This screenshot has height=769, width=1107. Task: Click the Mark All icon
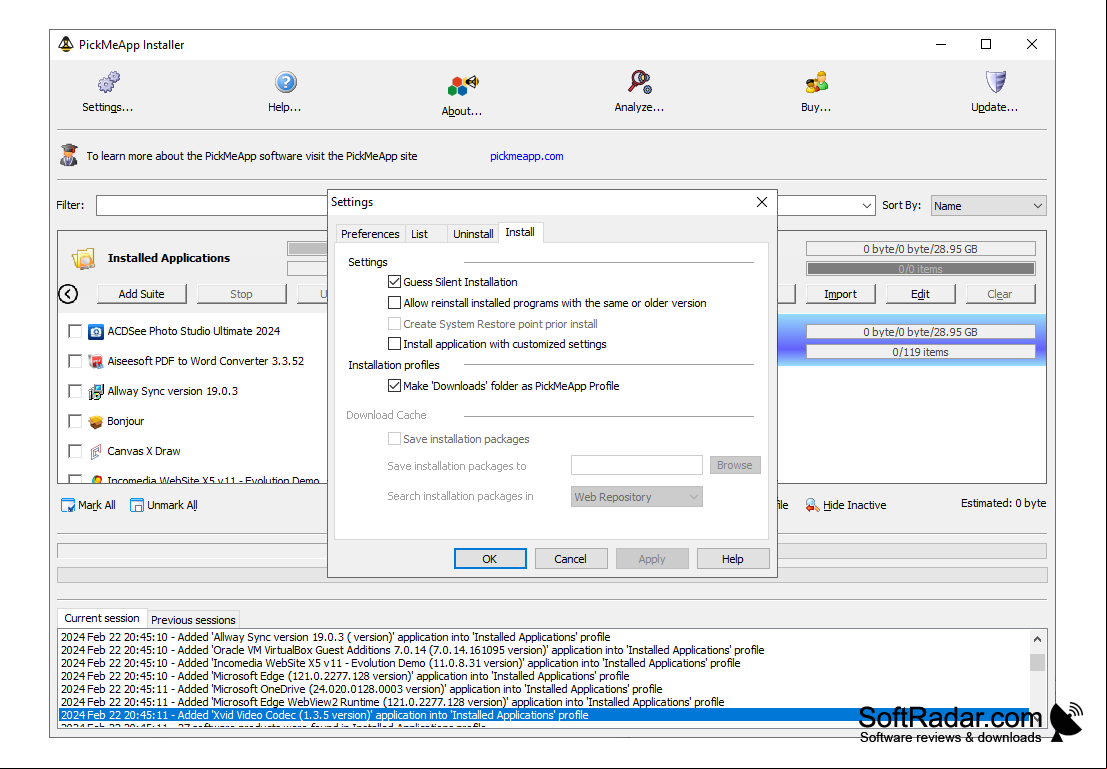(x=68, y=505)
